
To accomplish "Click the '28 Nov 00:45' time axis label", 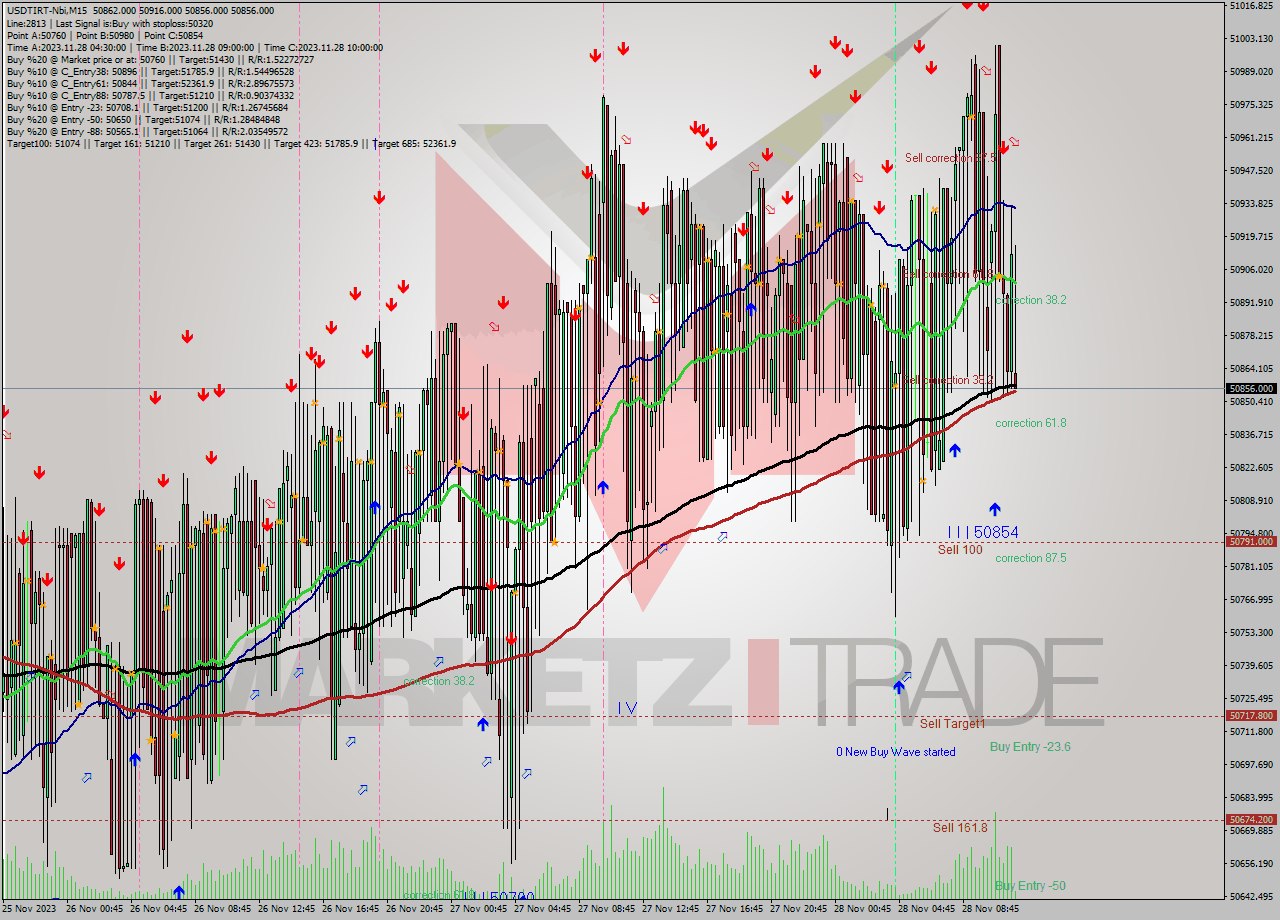I will point(864,909).
